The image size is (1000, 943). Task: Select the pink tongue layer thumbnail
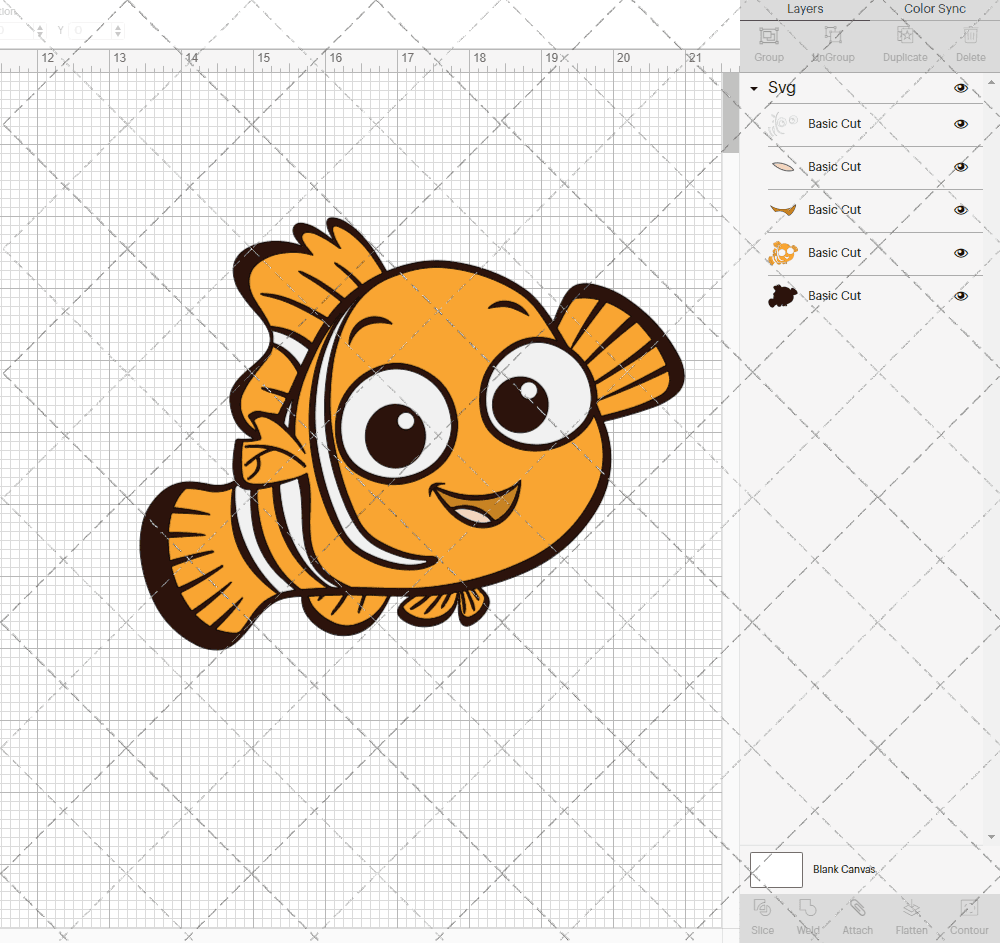click(783, 167)
